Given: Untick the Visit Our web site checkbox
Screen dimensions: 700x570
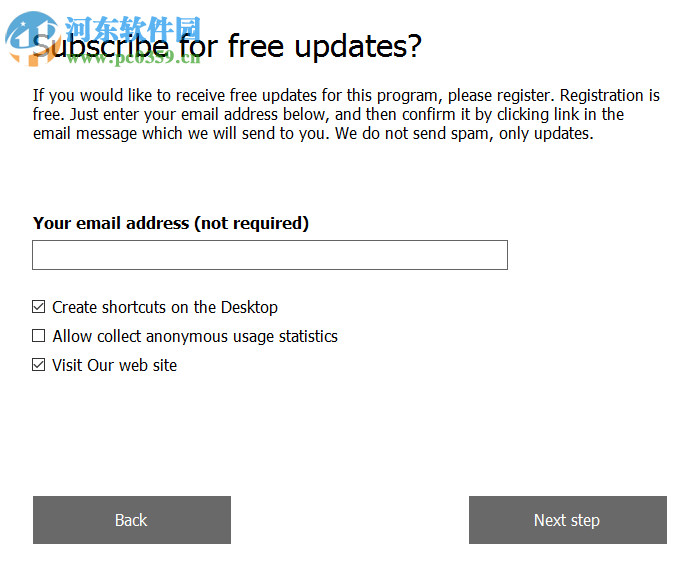Looking at the screenshot, I should [39, 365].
